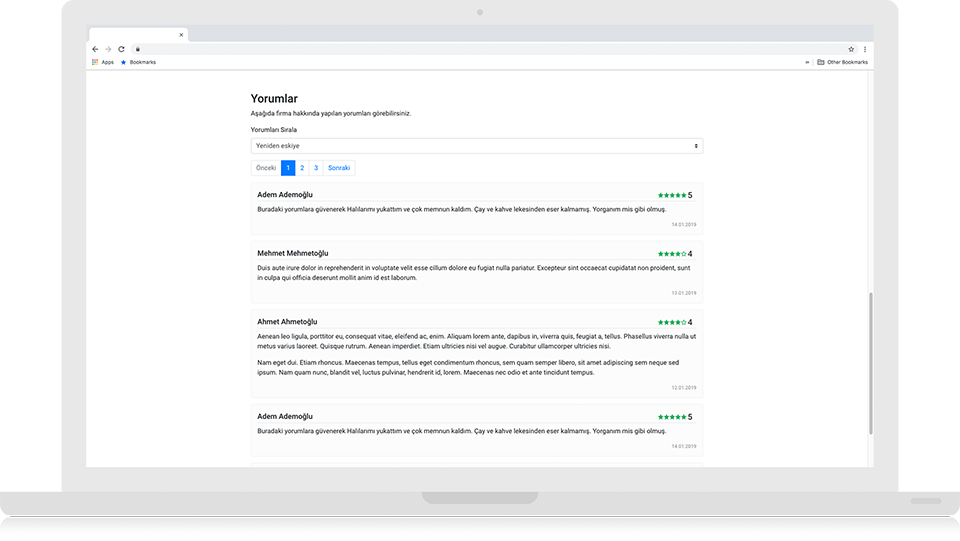Click the Yorumlar heading
Viewport: 960px width, 541px height.
click(x=274, y=99)
